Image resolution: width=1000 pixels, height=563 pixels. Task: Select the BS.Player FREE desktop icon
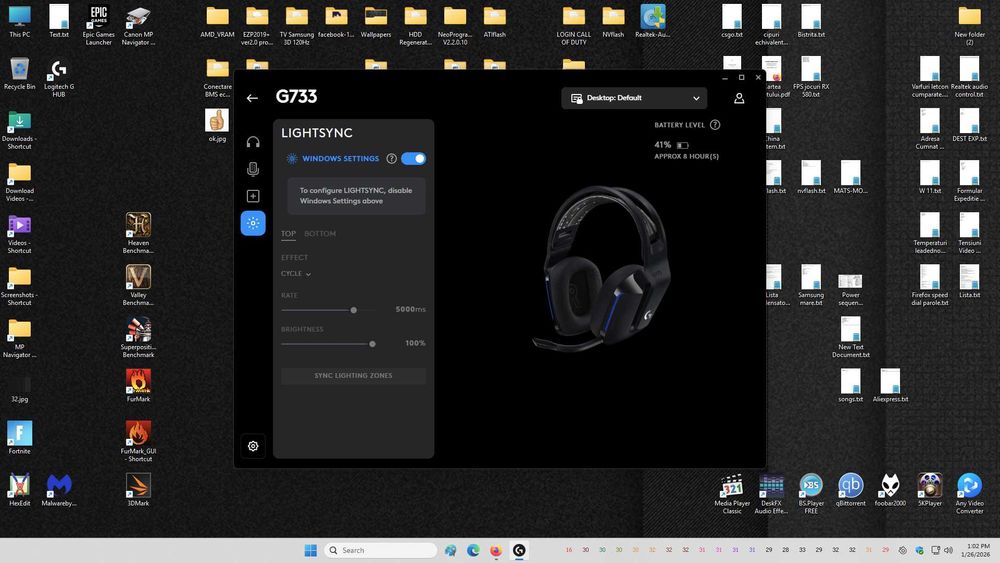point(811,494)
